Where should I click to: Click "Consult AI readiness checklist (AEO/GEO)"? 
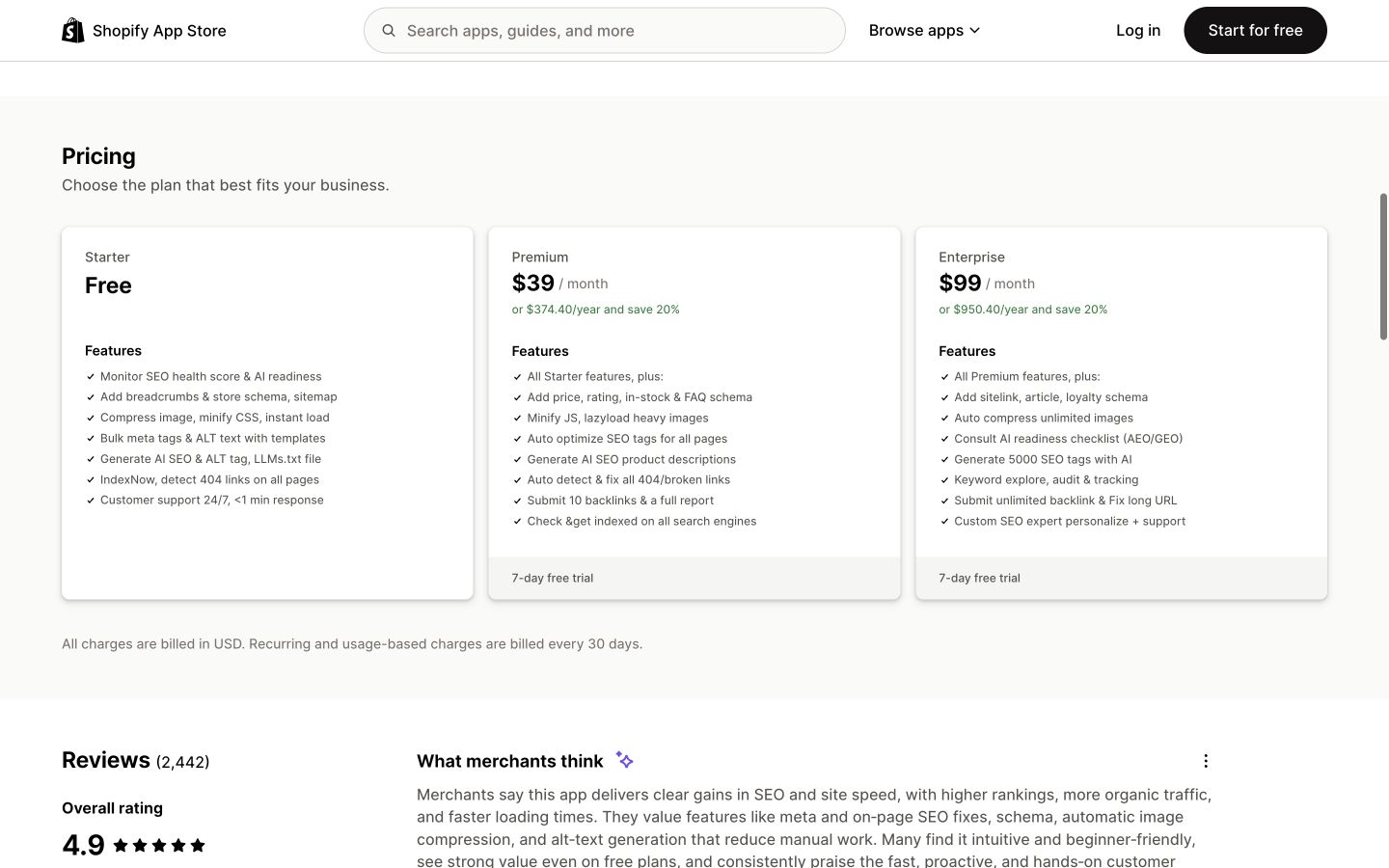point(1068,439)
